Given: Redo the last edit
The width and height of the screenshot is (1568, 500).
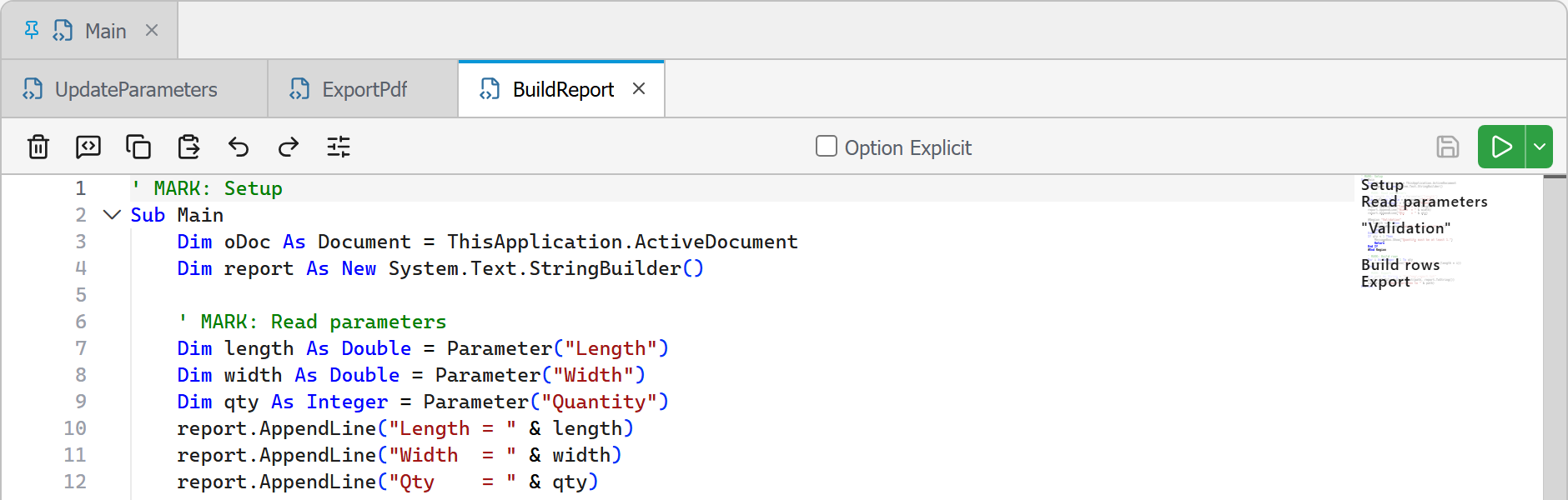Looking at the screenshot, I should click(x=289, y=147).
